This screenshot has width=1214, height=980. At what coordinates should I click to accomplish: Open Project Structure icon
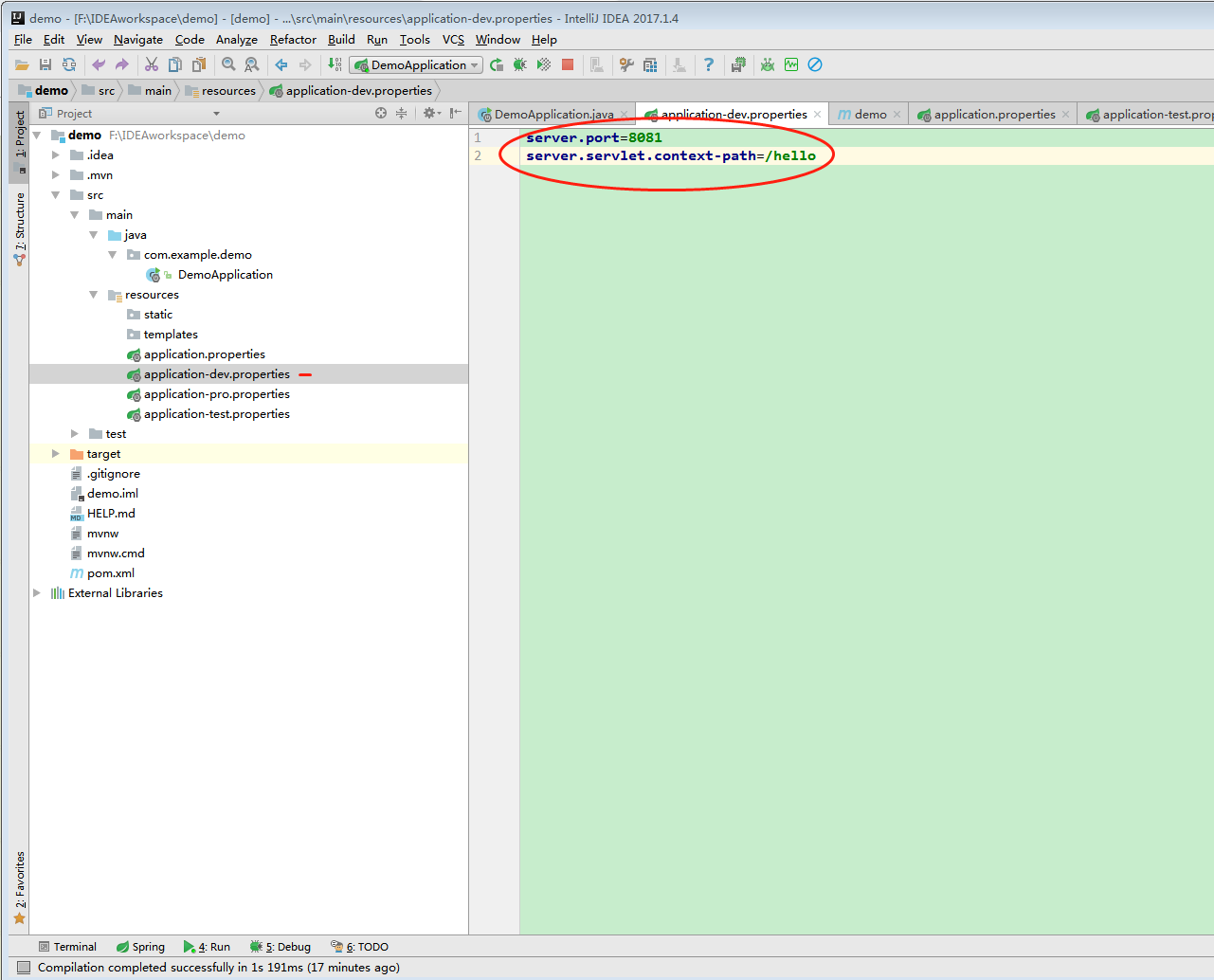pos(650,65)
